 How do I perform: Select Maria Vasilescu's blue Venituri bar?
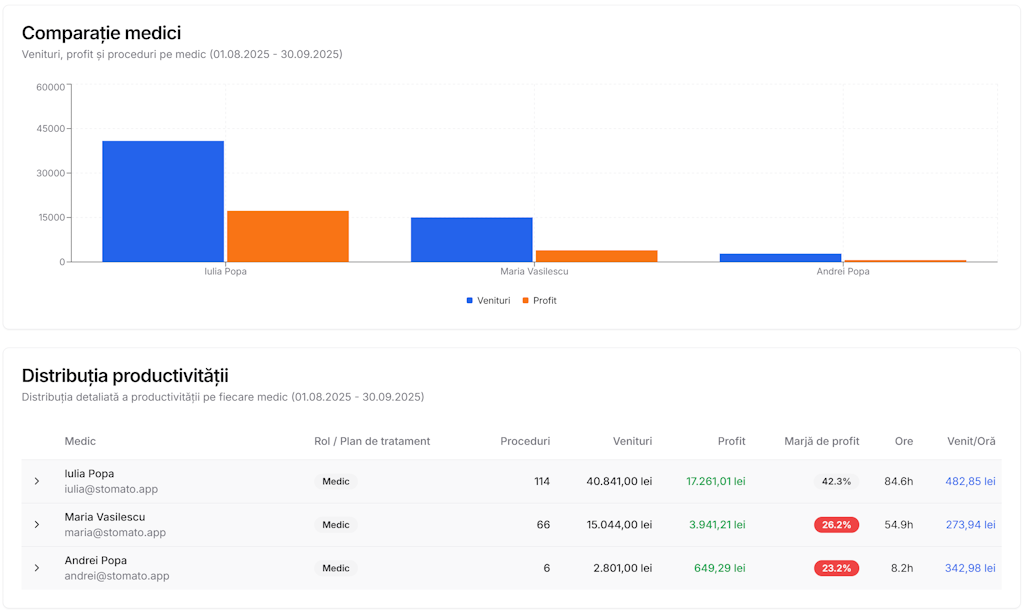pyautogui.click(x=471, y=239)
